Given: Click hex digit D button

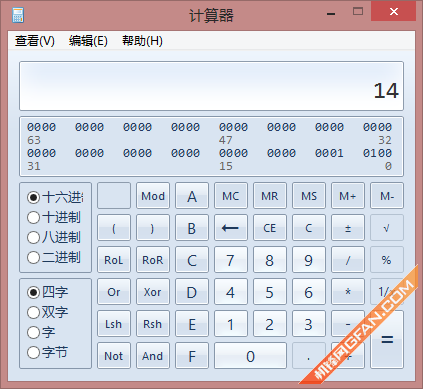Looking at the screenshot, I should 192,292.
